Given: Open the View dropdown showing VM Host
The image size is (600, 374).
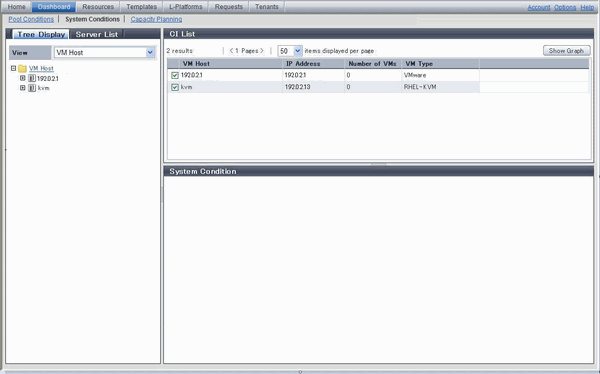Looking at the screenshot, I should click(104, 52).
